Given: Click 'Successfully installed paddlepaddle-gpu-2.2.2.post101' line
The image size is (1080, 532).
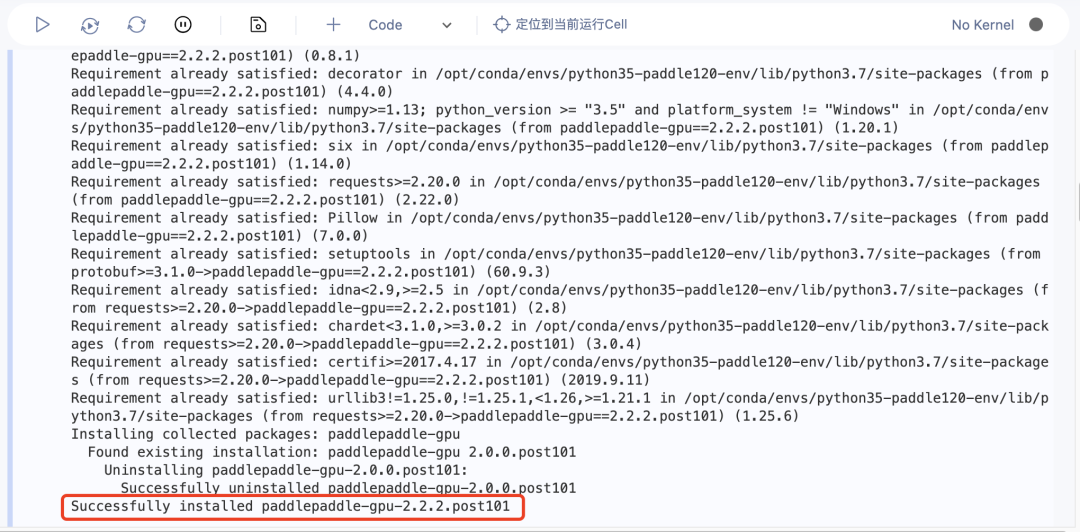Looking at the screenshot, I should pos(291,507).
